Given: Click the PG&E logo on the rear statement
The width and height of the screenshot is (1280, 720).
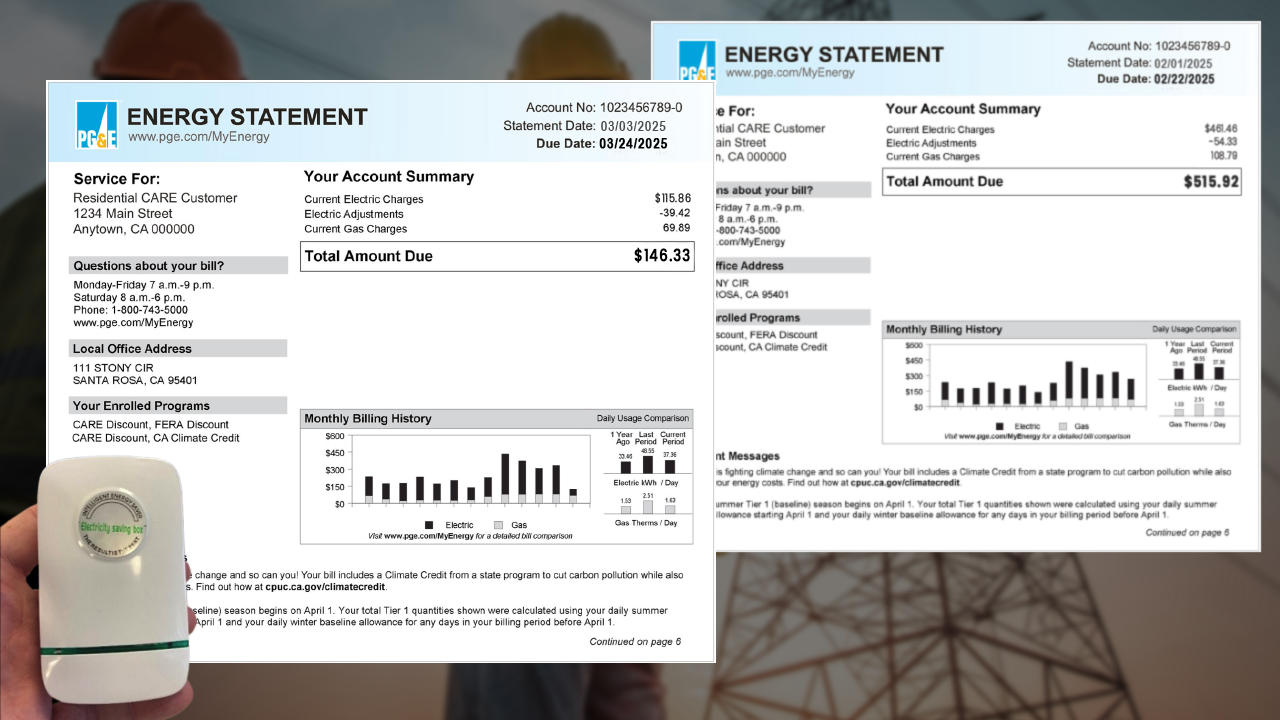Looking at the screenshot, I should coord(697,61).
